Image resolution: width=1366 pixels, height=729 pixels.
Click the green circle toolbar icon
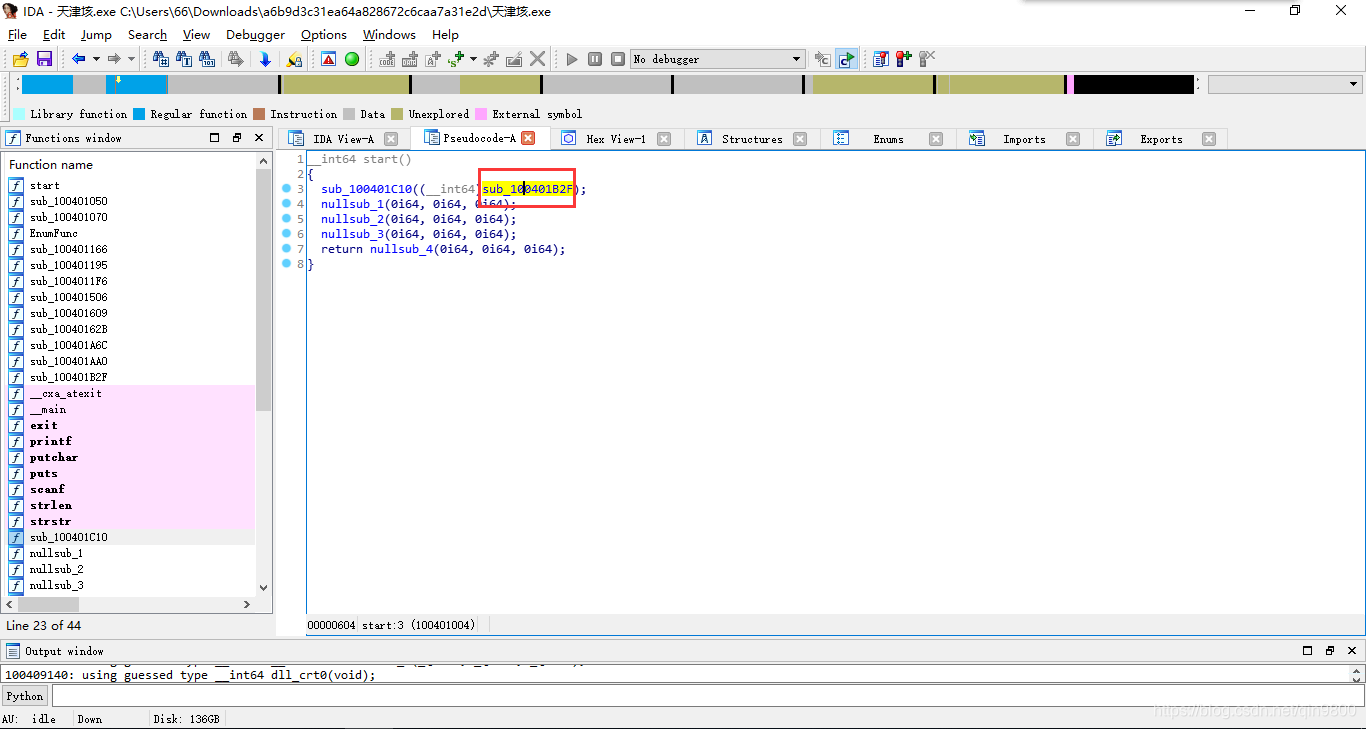point(352,59)
